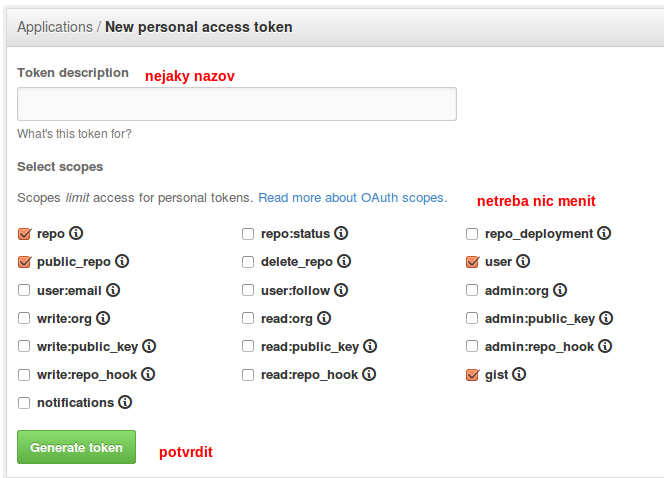Click the Generate token button
This screenshot has height=478, width=664.
77,447
